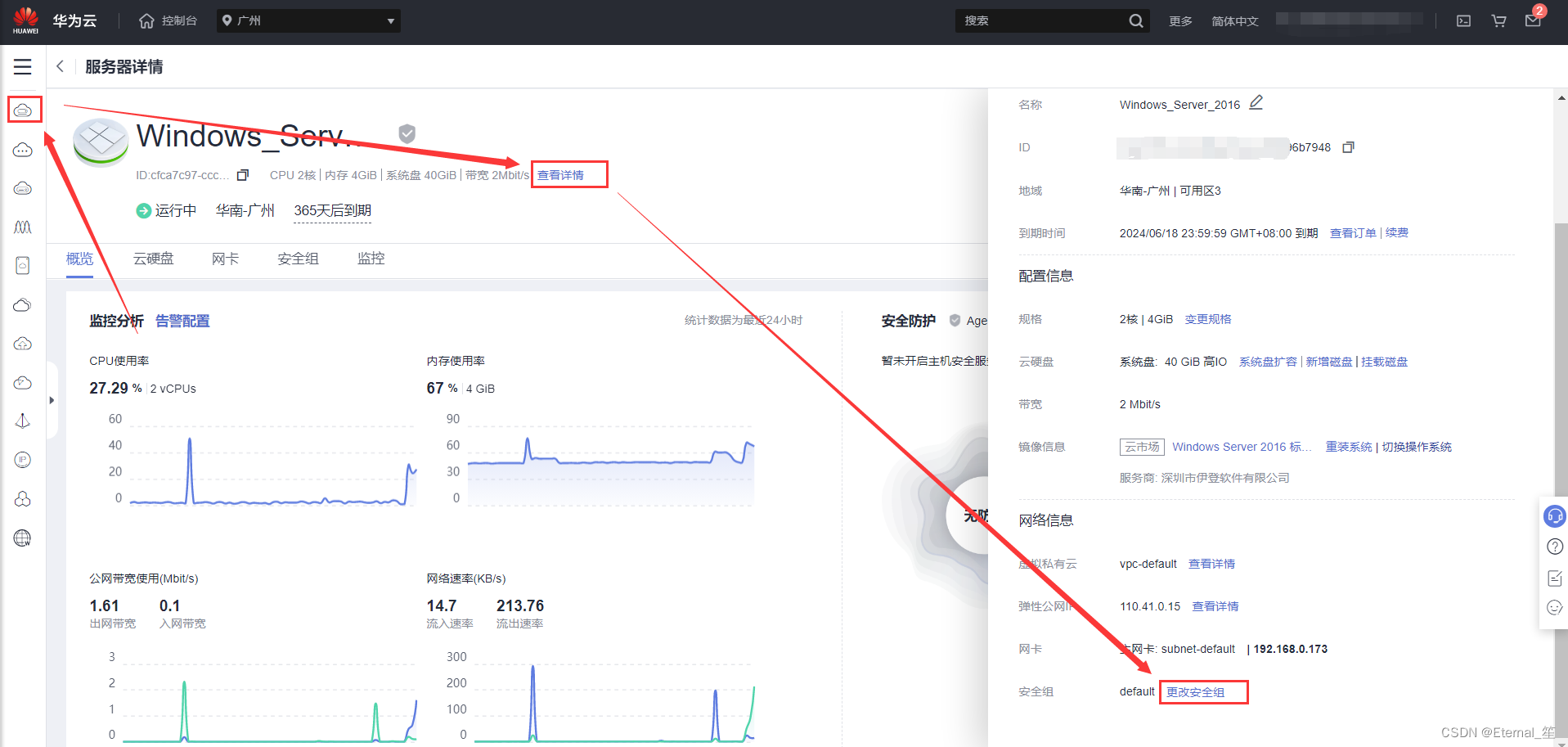Click 重装系统 link
The image size is (1568, 747).
1349,447
